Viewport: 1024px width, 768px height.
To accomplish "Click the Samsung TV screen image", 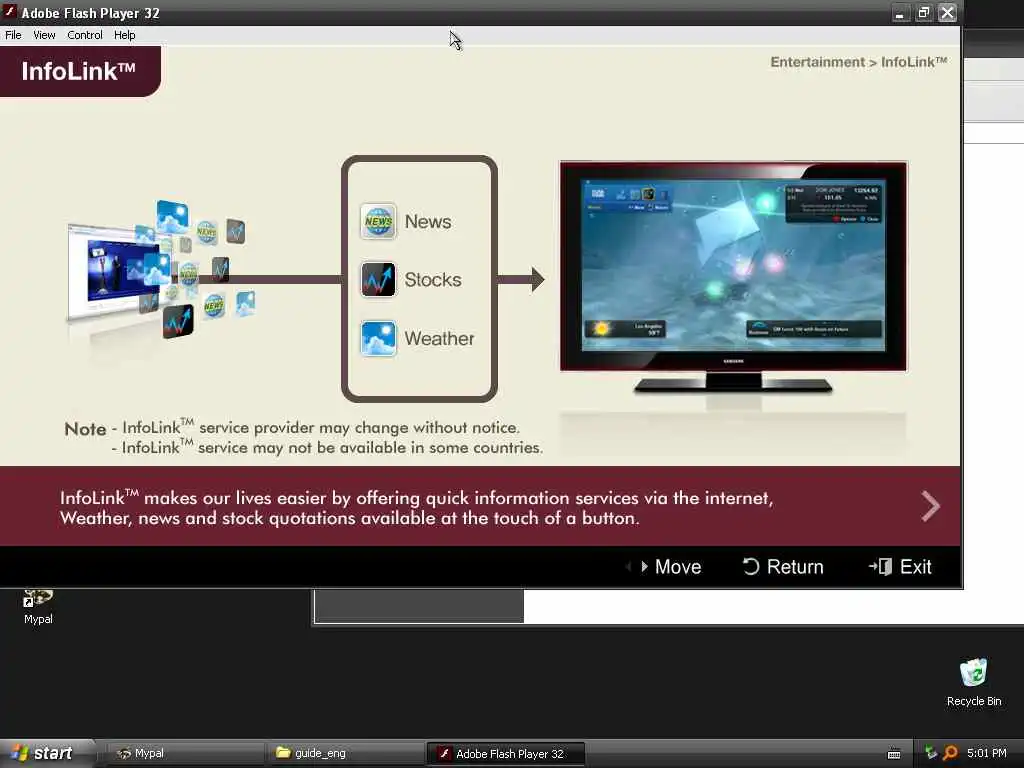I will 733,266.
